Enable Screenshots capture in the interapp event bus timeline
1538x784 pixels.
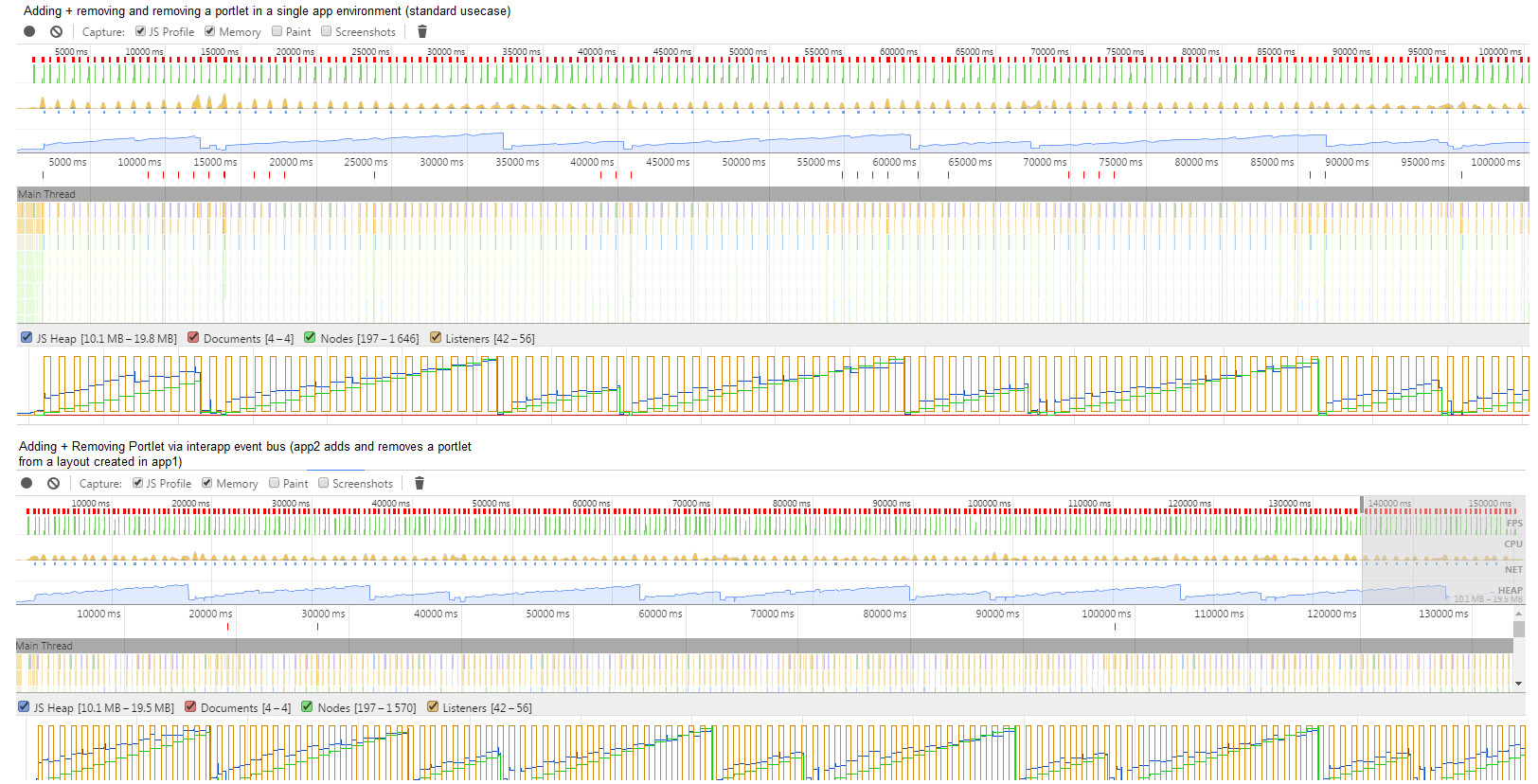tap(323, 483)
